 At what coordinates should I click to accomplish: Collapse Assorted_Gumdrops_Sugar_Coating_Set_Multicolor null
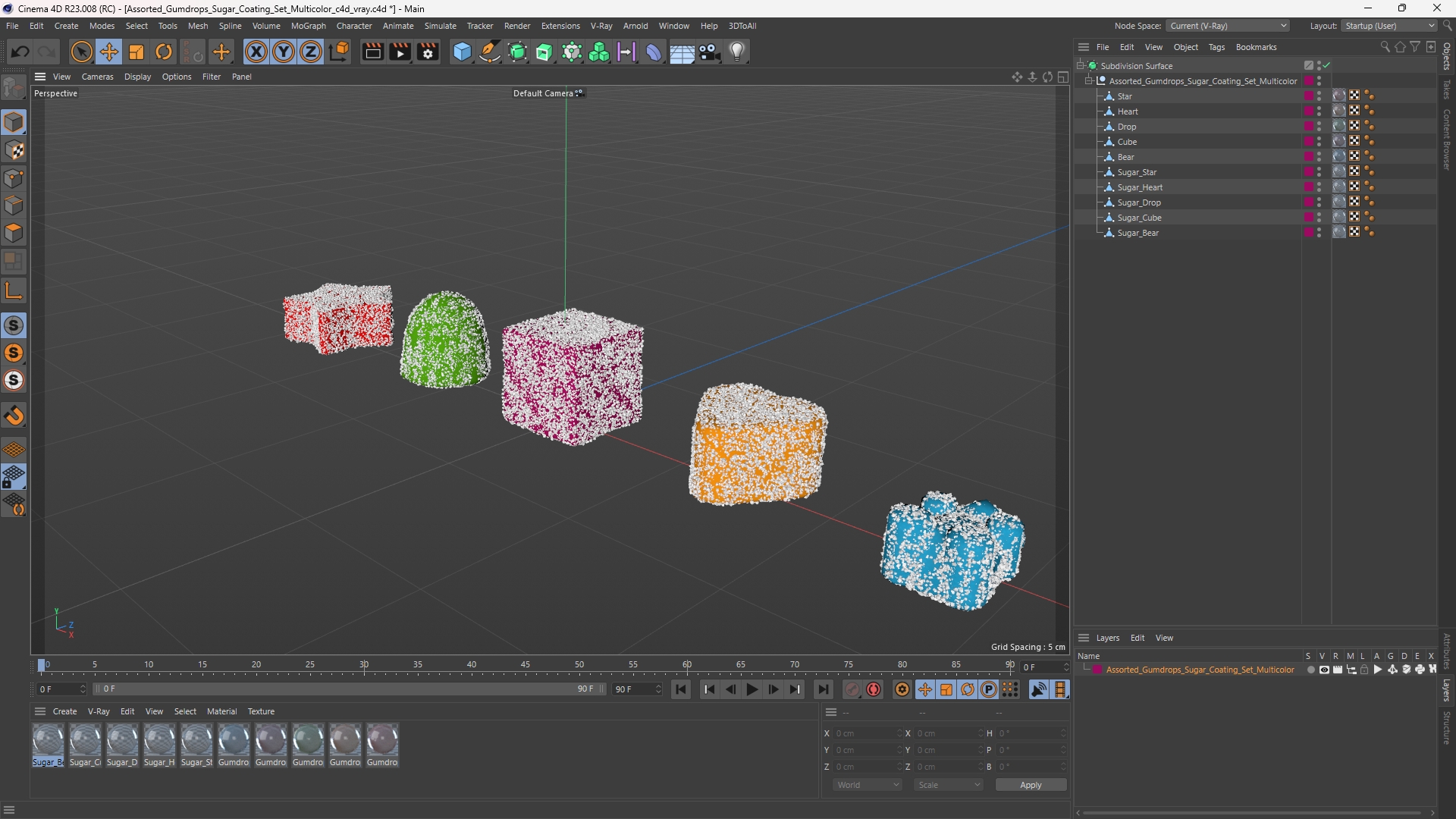coord(1089,80)
